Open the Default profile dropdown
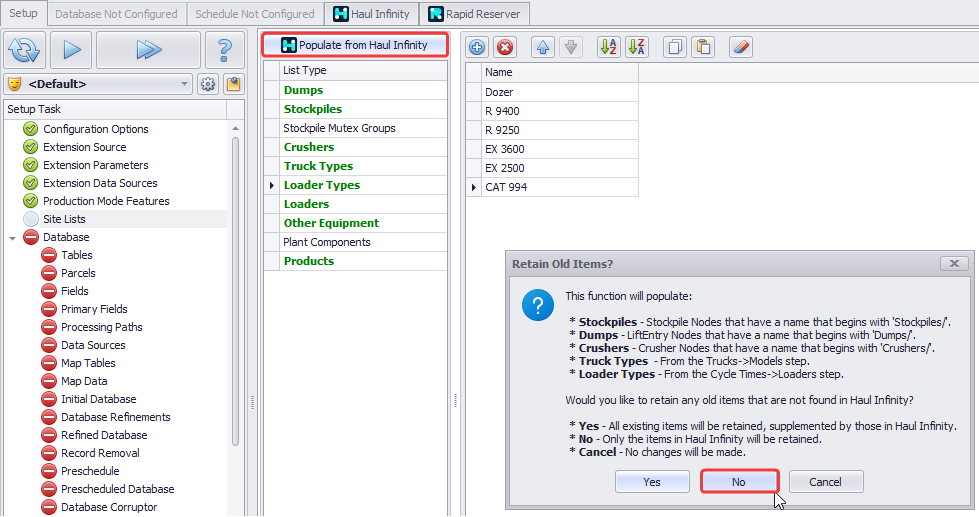This screenshot has height=517, width=979. [99, 84]
